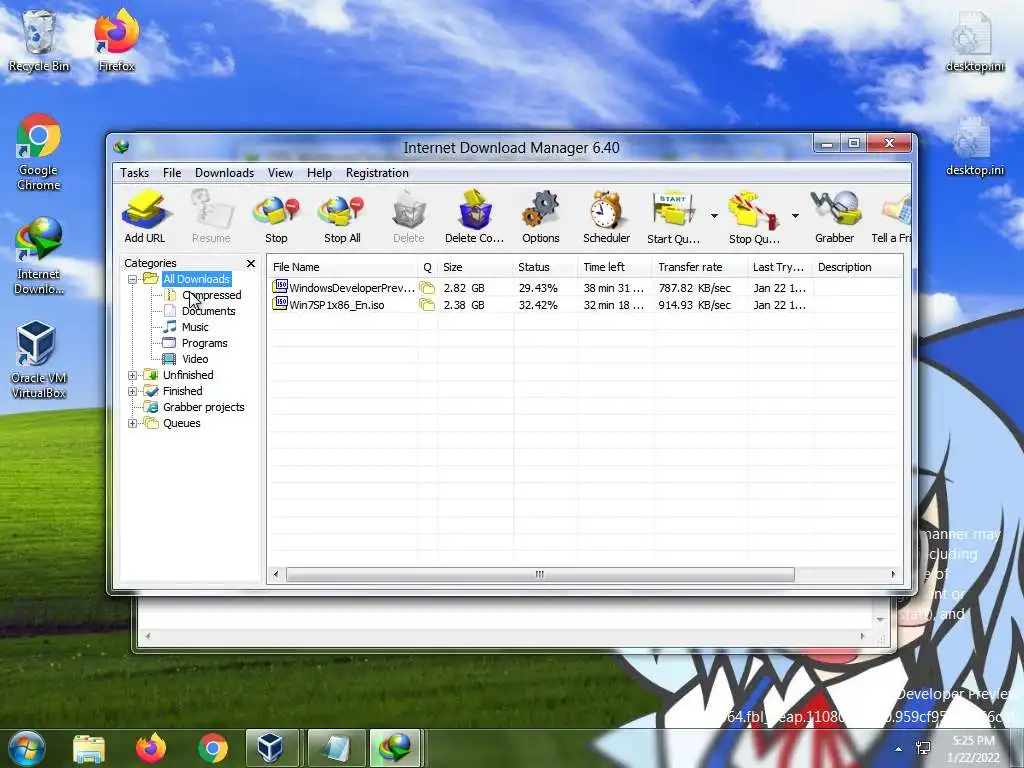The image size is (1024, 768).
Task: Select the Video category
Action: [x=195, y=359]
